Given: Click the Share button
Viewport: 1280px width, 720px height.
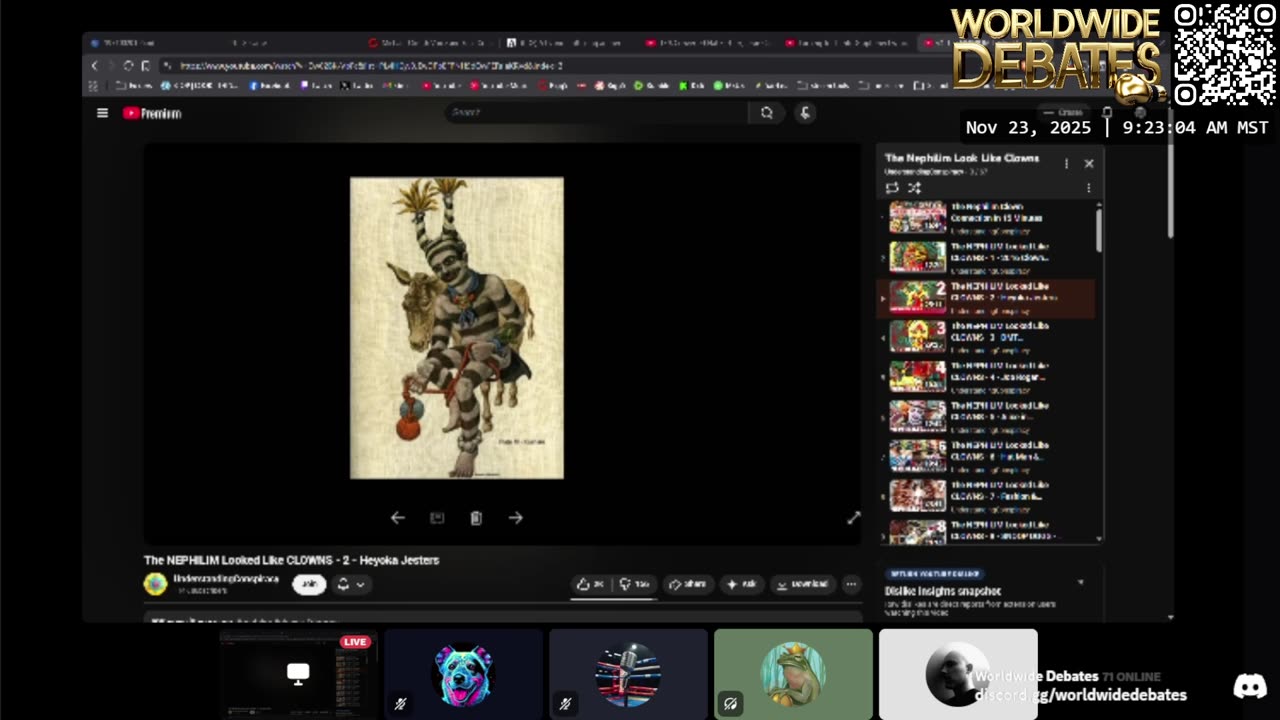Looking at the screenshot, I should (687, 584).
